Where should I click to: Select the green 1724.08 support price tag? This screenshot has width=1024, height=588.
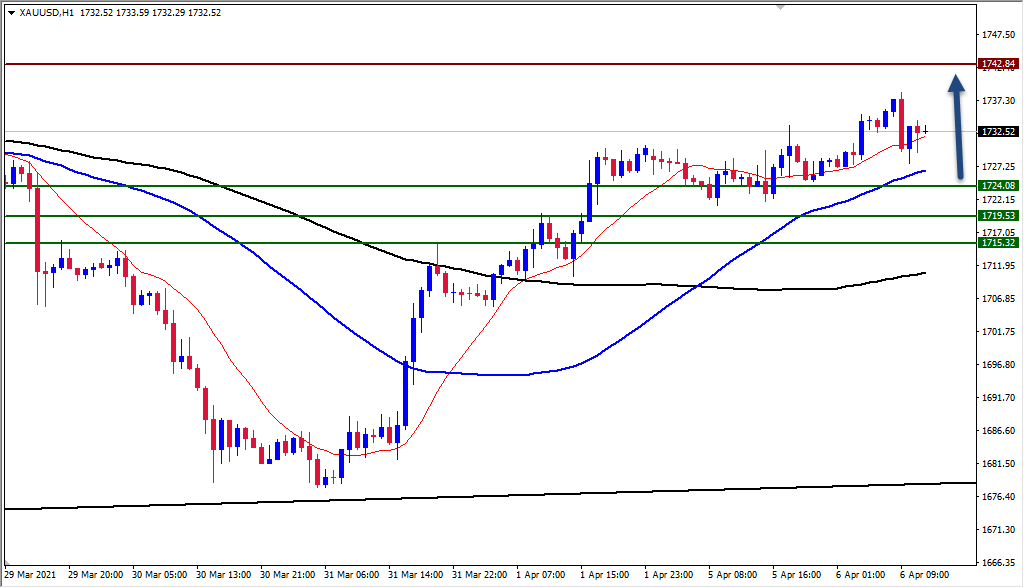[x=999, y=186]
